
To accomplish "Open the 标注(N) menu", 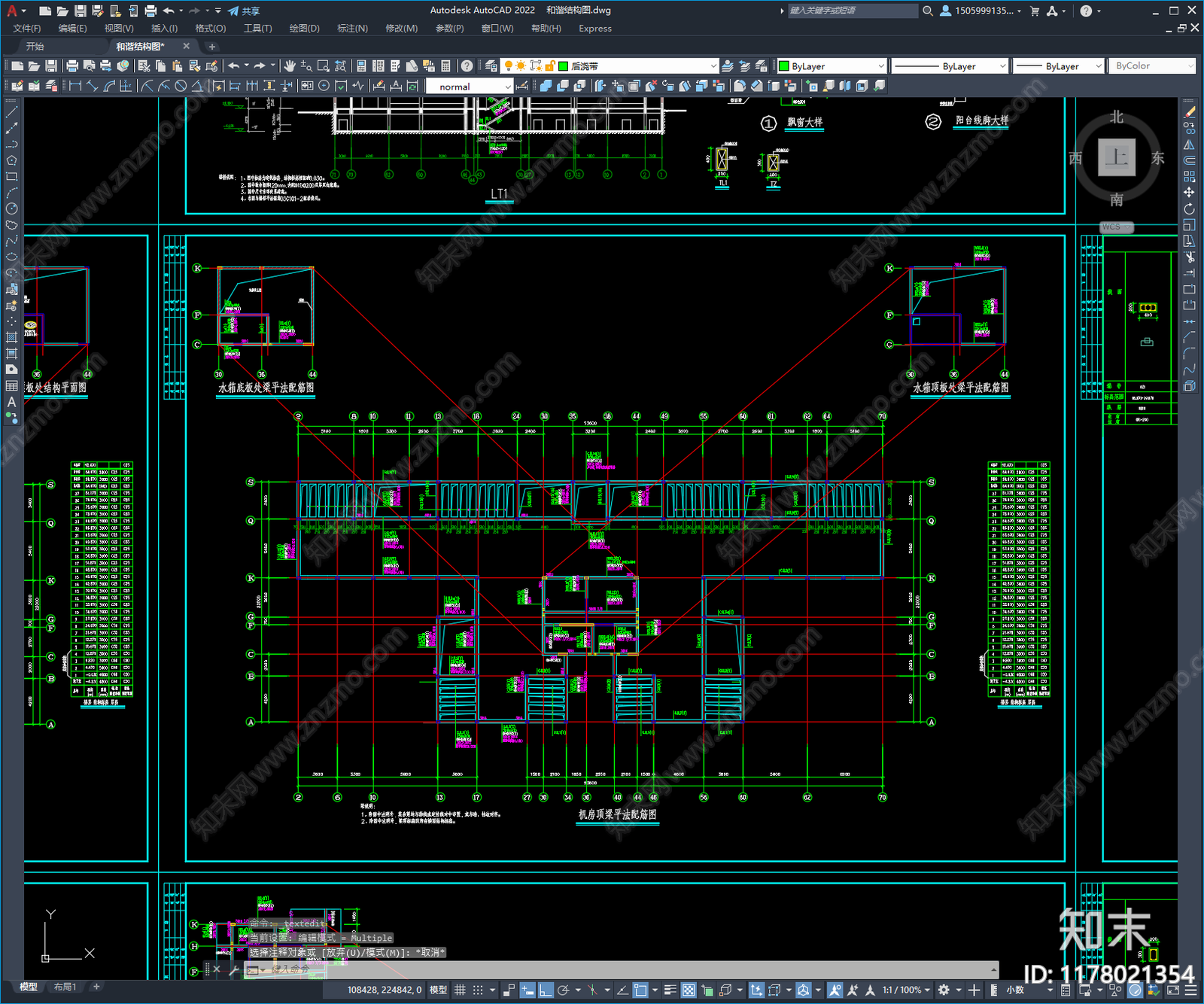I will (x=352, y=29).
